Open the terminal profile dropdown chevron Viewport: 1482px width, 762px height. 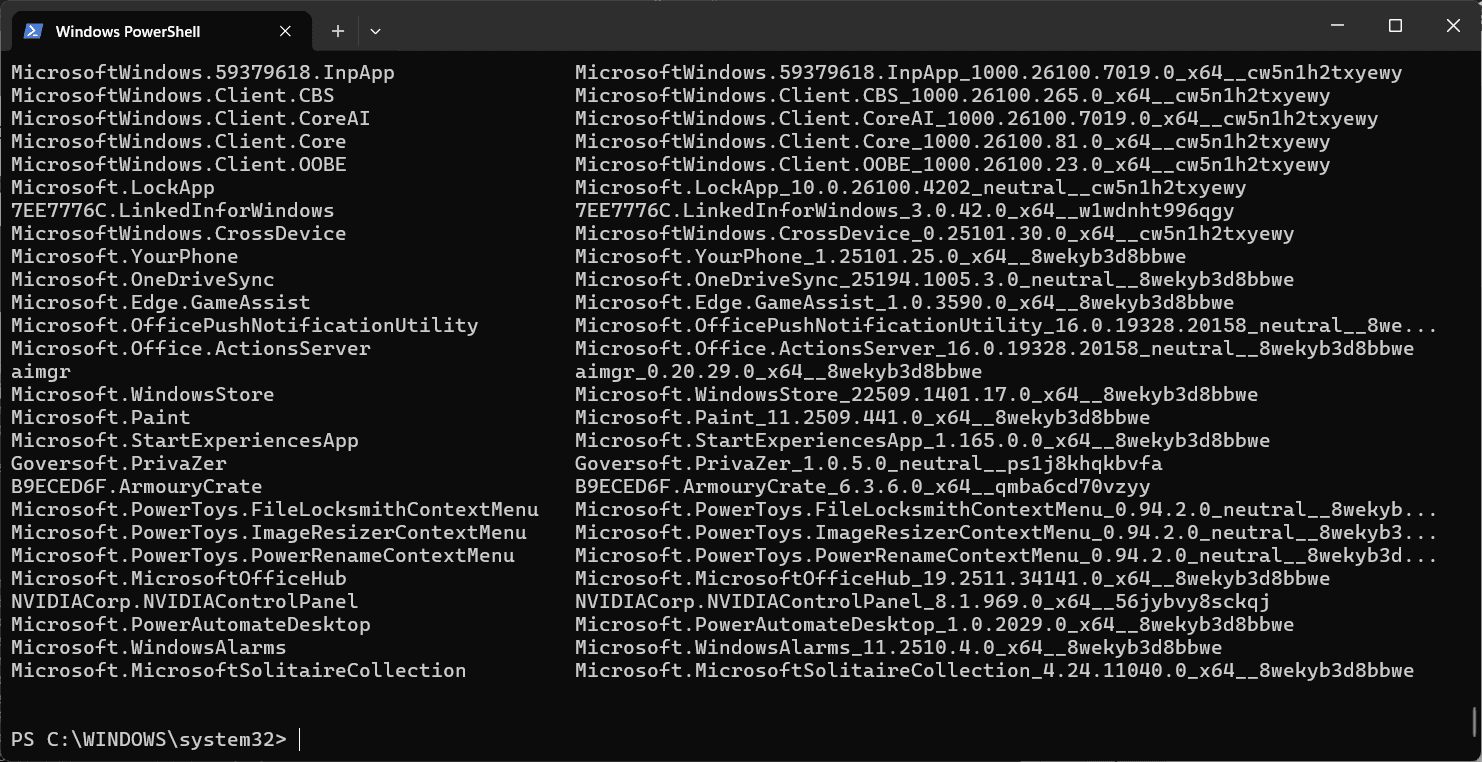(x=375, y=31)
